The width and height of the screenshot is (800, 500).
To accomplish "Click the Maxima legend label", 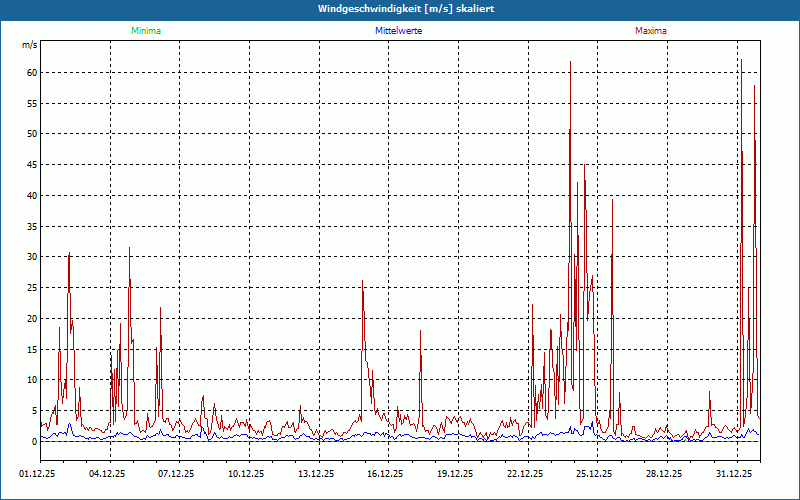I will pyautogui.click(x=651, y=31).
